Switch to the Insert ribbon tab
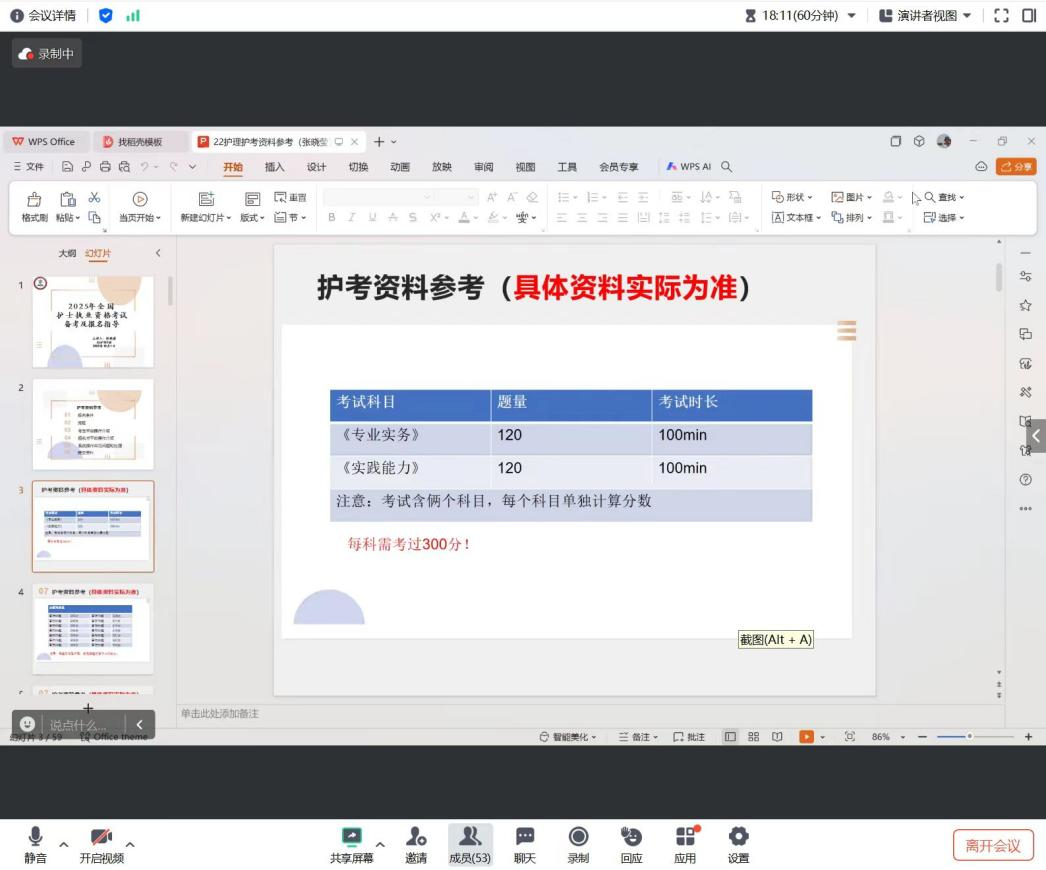 click(x=274, y=167)
